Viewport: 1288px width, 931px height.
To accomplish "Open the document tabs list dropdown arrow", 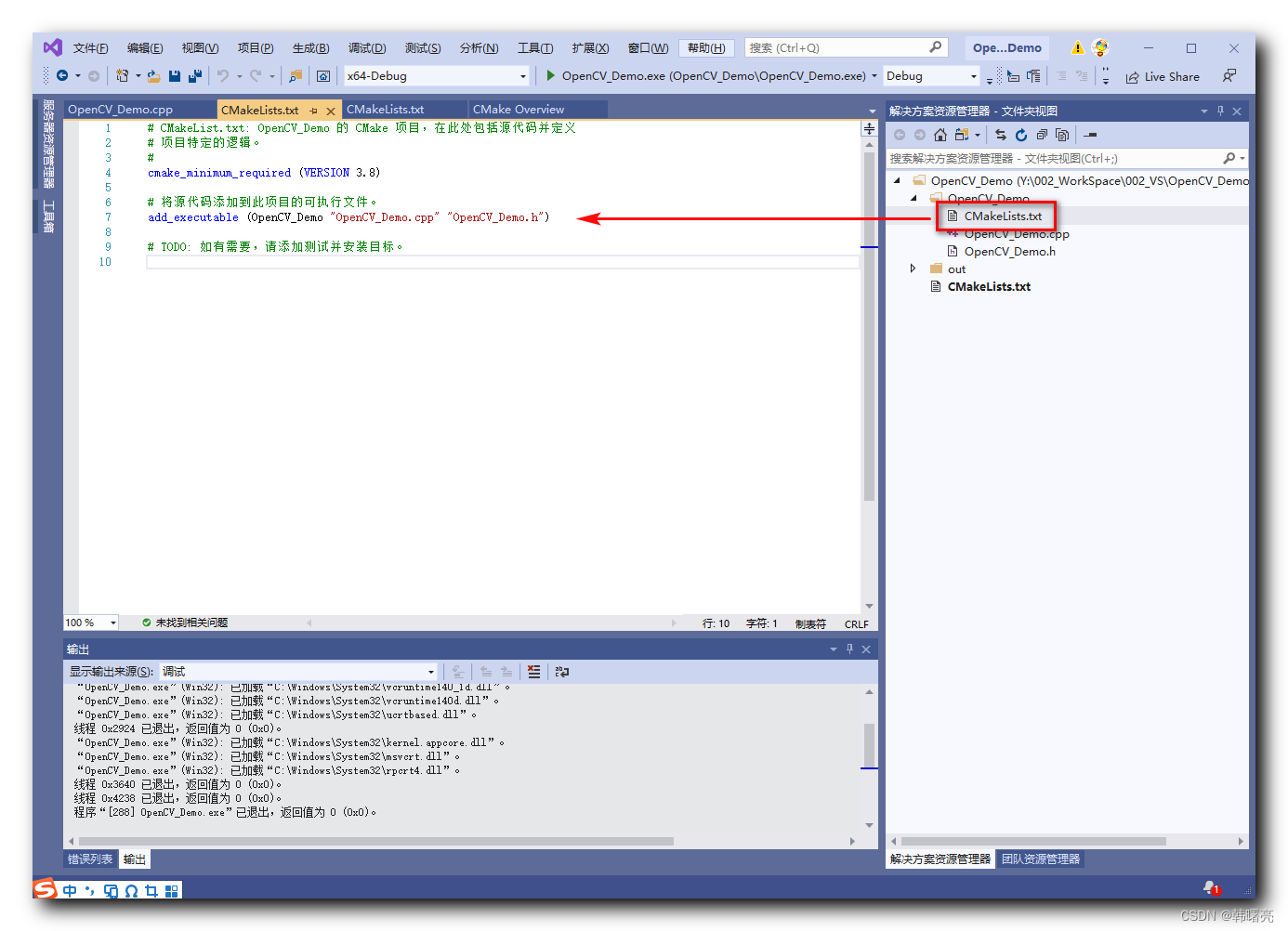I will pyautogui.click(x=872, y=111).
